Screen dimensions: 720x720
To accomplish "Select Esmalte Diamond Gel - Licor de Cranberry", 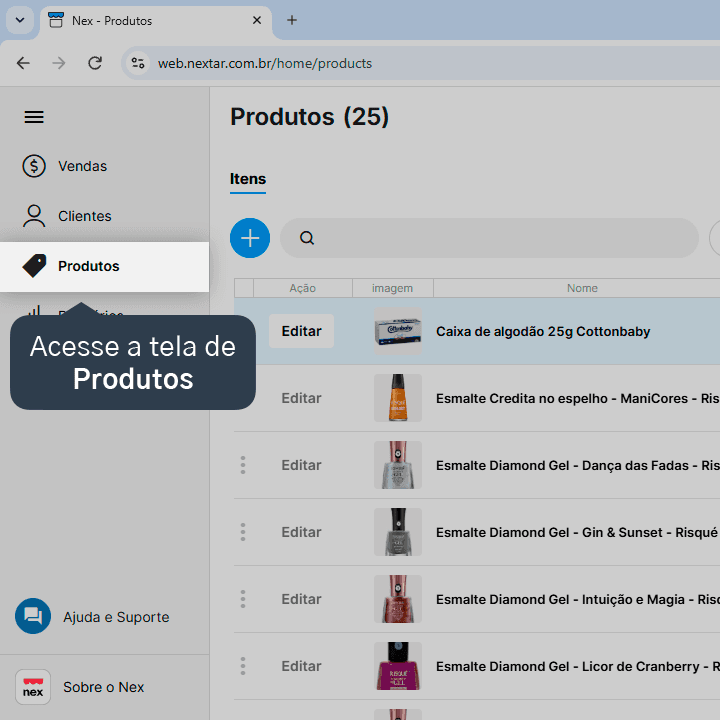I will (x=578, y=667).
